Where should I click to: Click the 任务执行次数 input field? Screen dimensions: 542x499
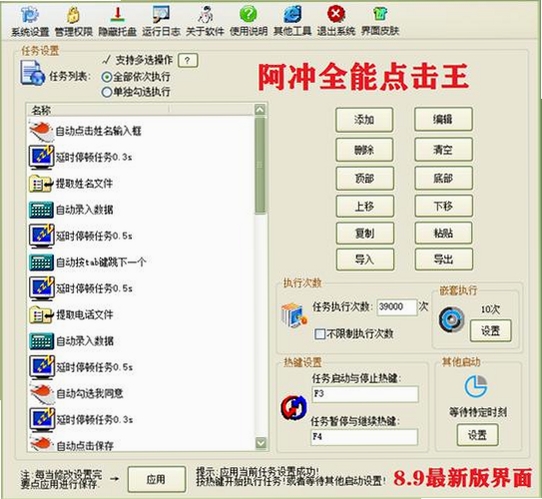click(x=397, y=307)
